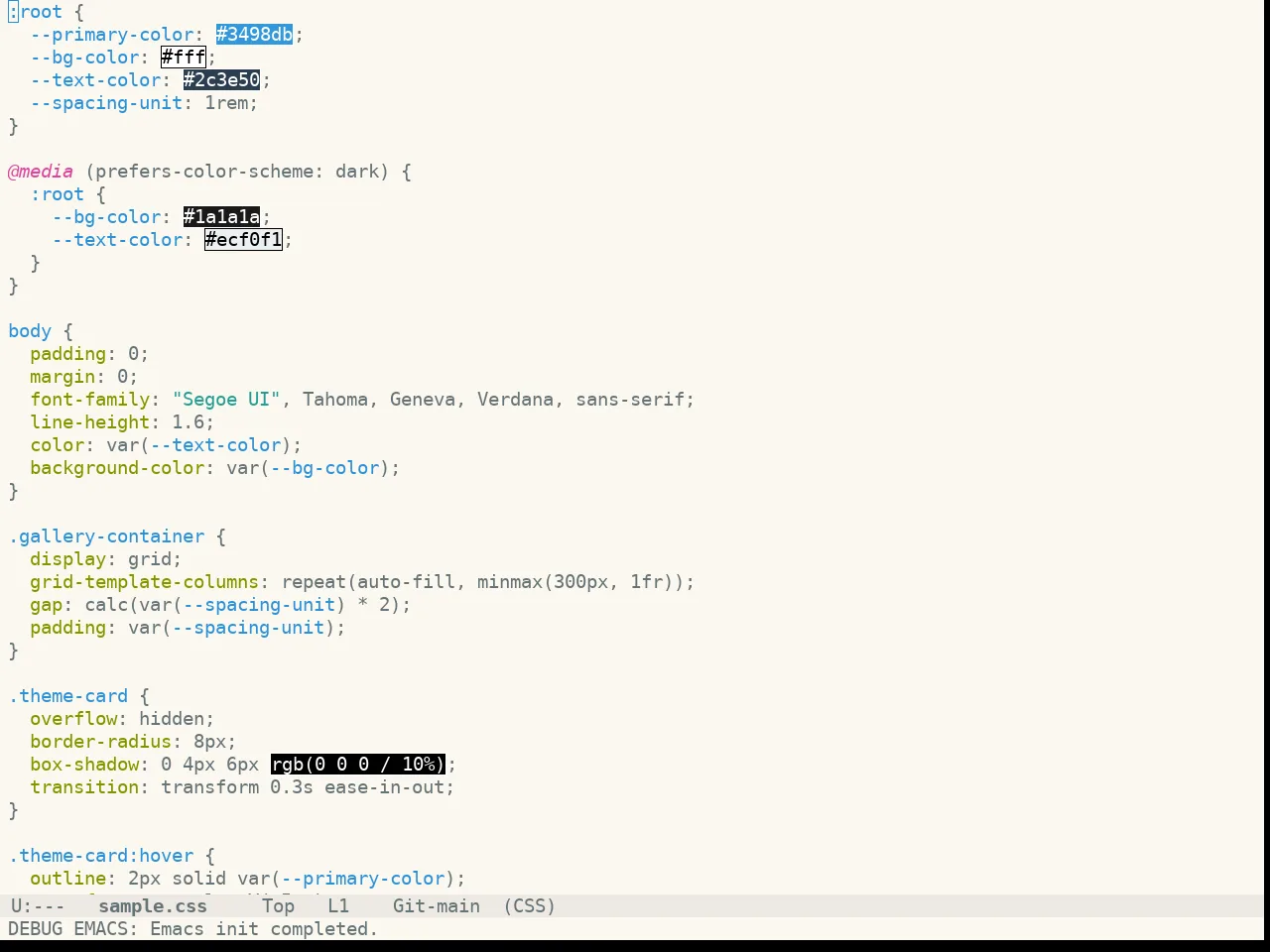Viewport: 1270px width, 952px height.
Task: Select the #ecf0f1 color value
Action: 243,240
